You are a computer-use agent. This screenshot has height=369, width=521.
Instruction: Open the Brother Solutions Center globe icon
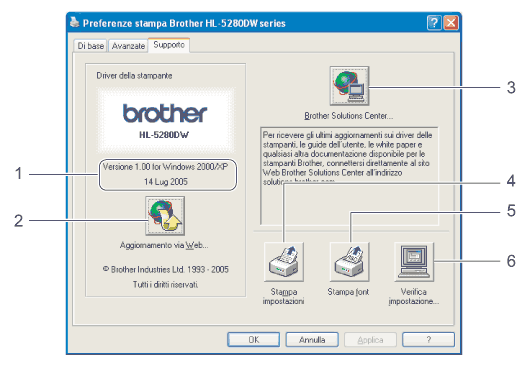tap(349, 86)
